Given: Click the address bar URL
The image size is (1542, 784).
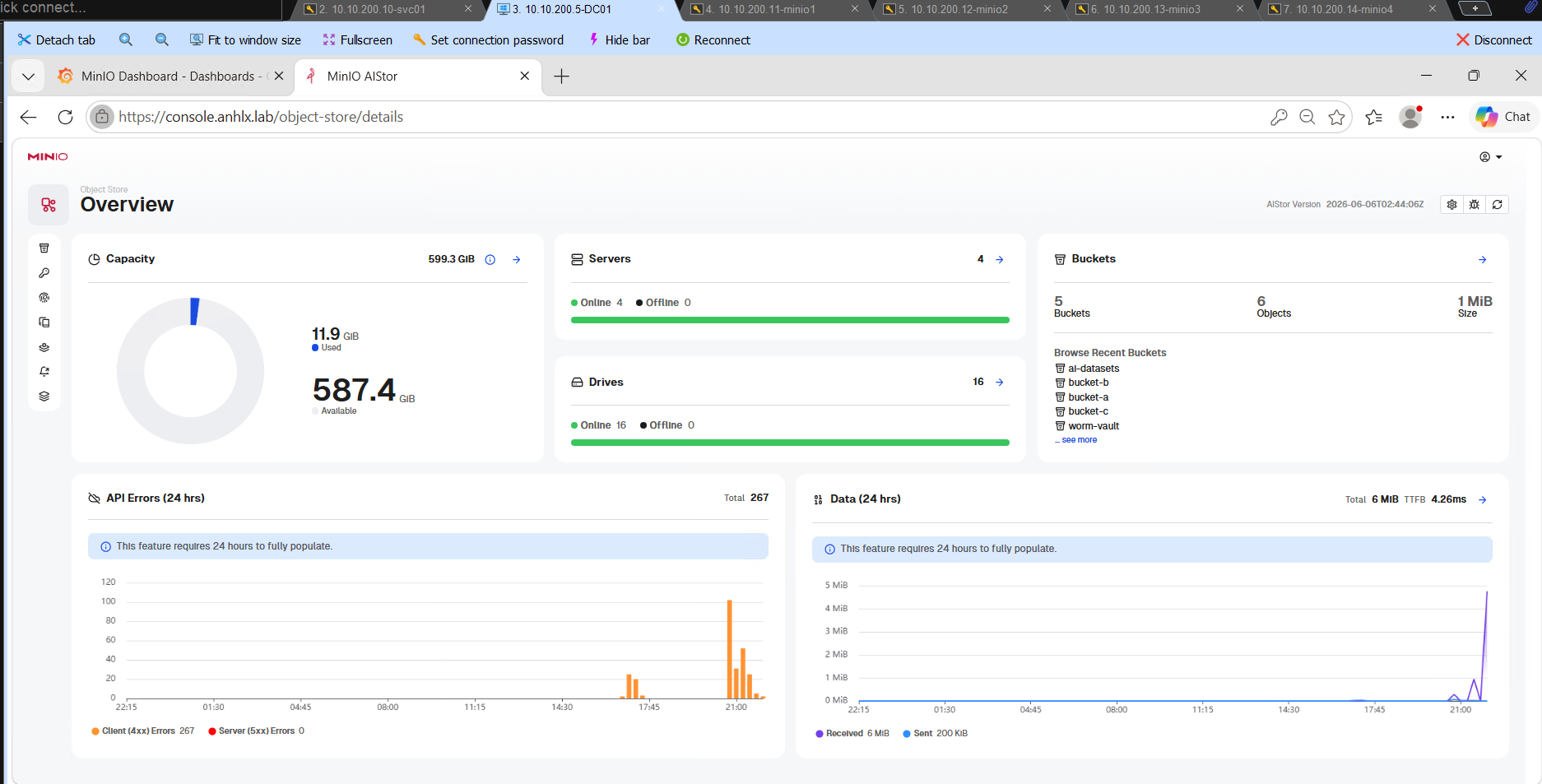Looking at the screenshot, I should (x=261, y=117).
